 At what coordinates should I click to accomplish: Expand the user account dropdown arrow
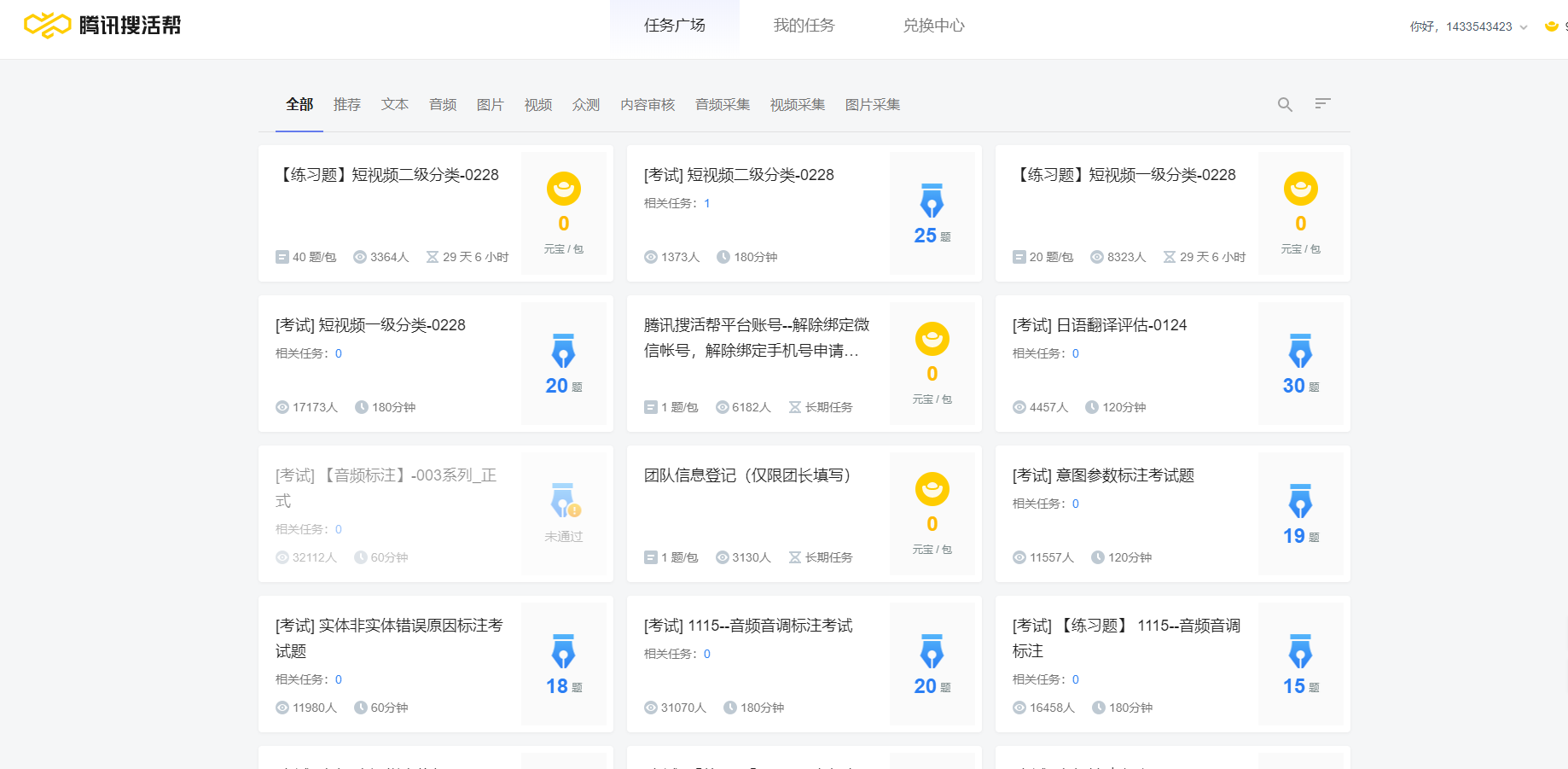click(1524, 27)
